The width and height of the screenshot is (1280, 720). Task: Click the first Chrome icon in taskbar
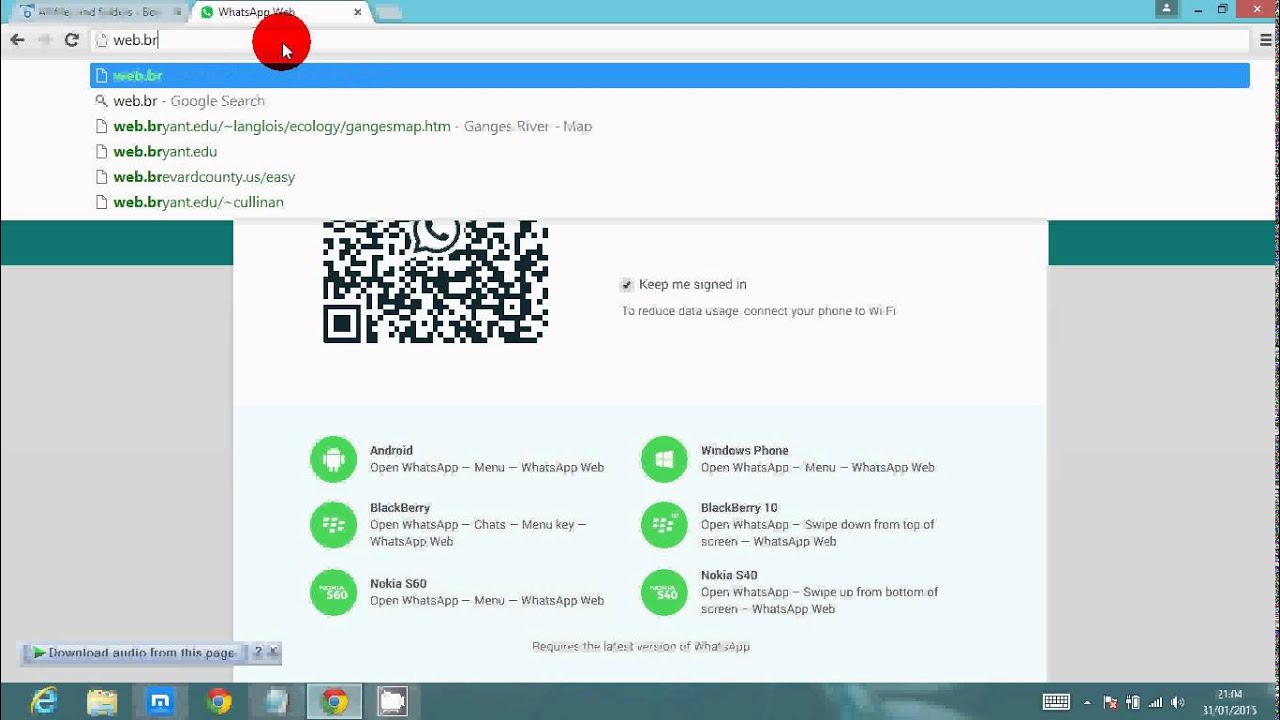click(x=219, y=702)
